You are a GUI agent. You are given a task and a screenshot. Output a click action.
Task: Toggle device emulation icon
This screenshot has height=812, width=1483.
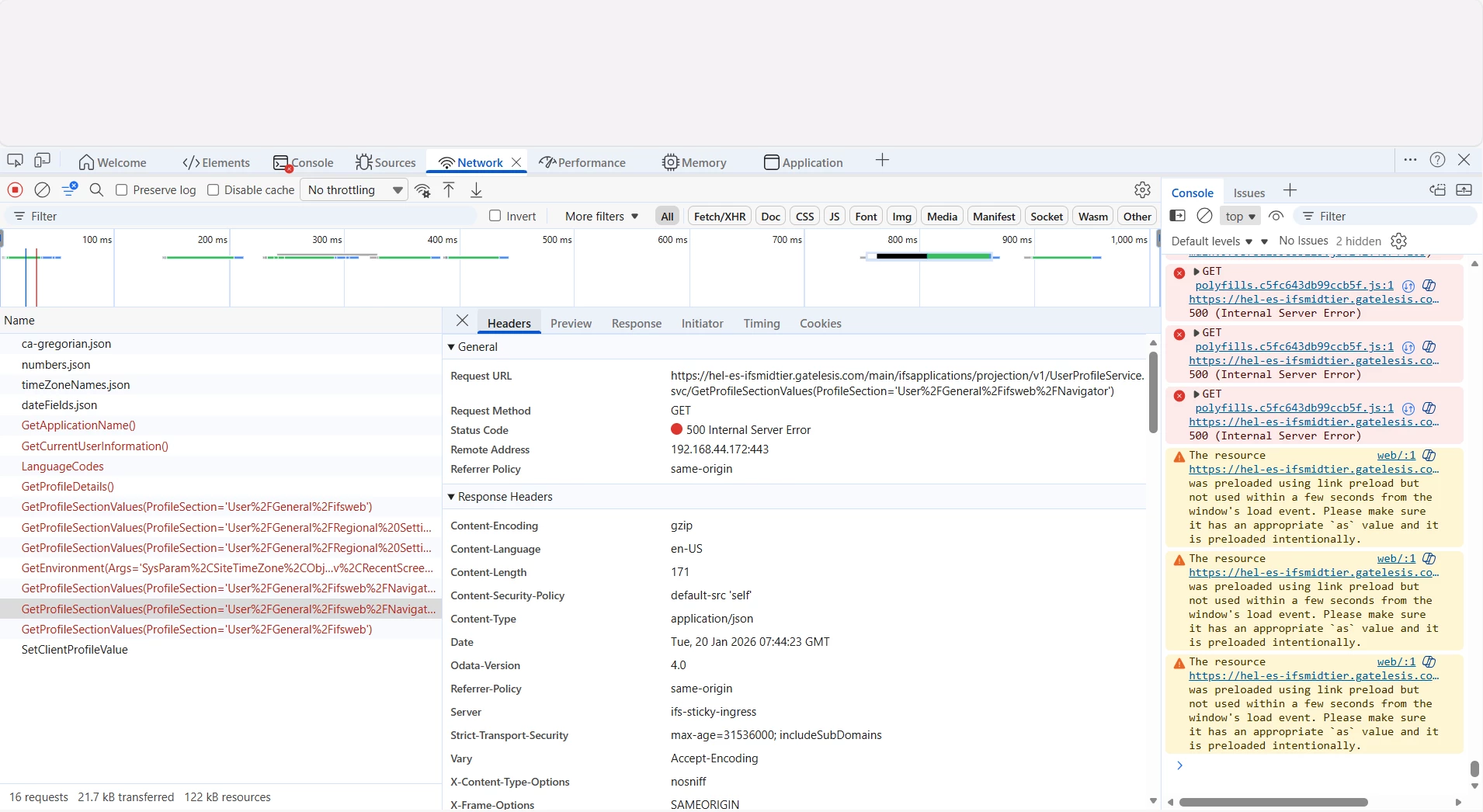point(43,161)
